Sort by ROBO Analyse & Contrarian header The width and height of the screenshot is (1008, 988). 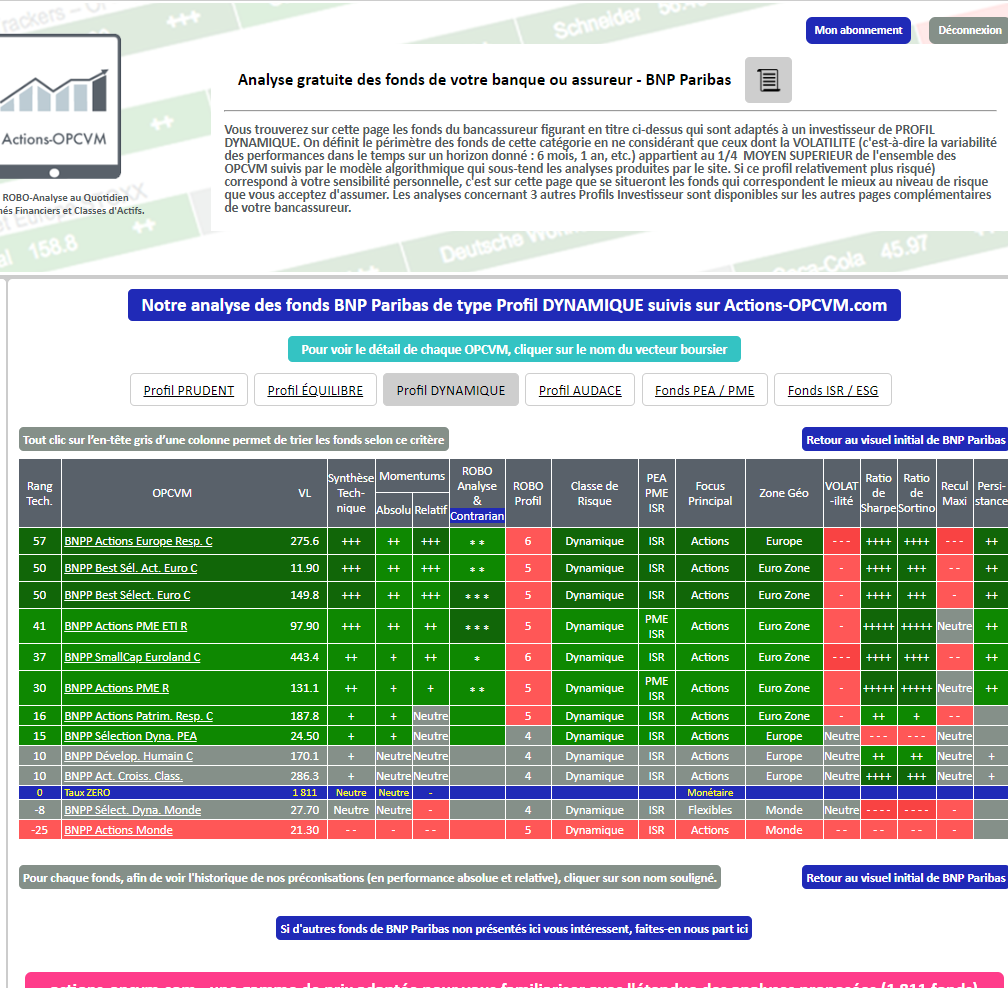coord(477,493)
